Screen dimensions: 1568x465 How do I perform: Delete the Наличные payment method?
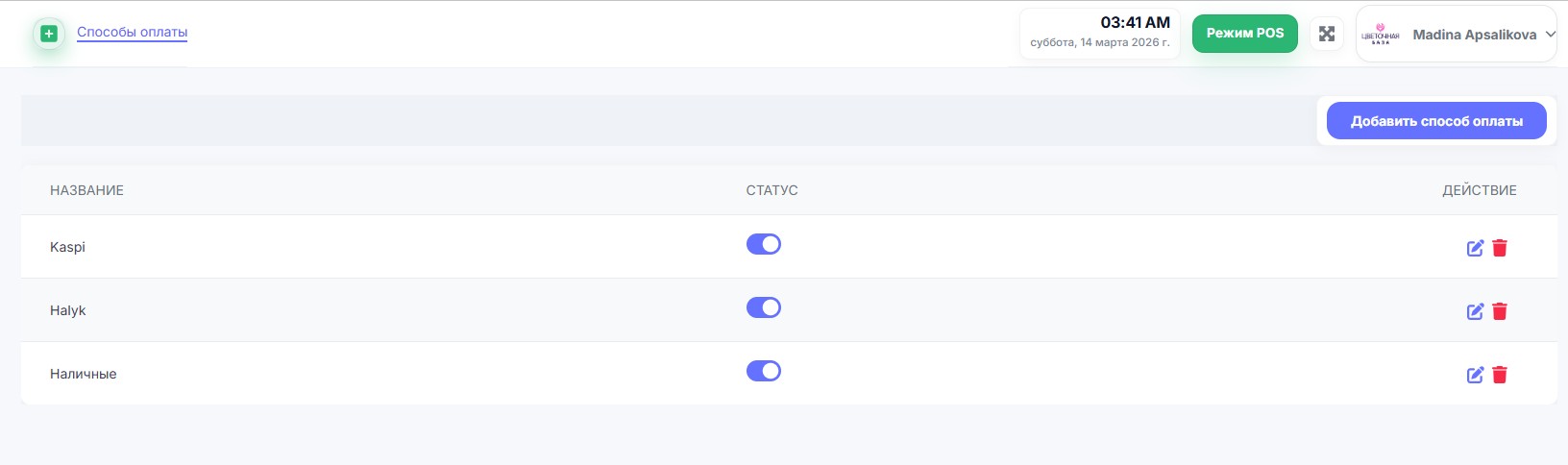click(x=1500, y=375)
